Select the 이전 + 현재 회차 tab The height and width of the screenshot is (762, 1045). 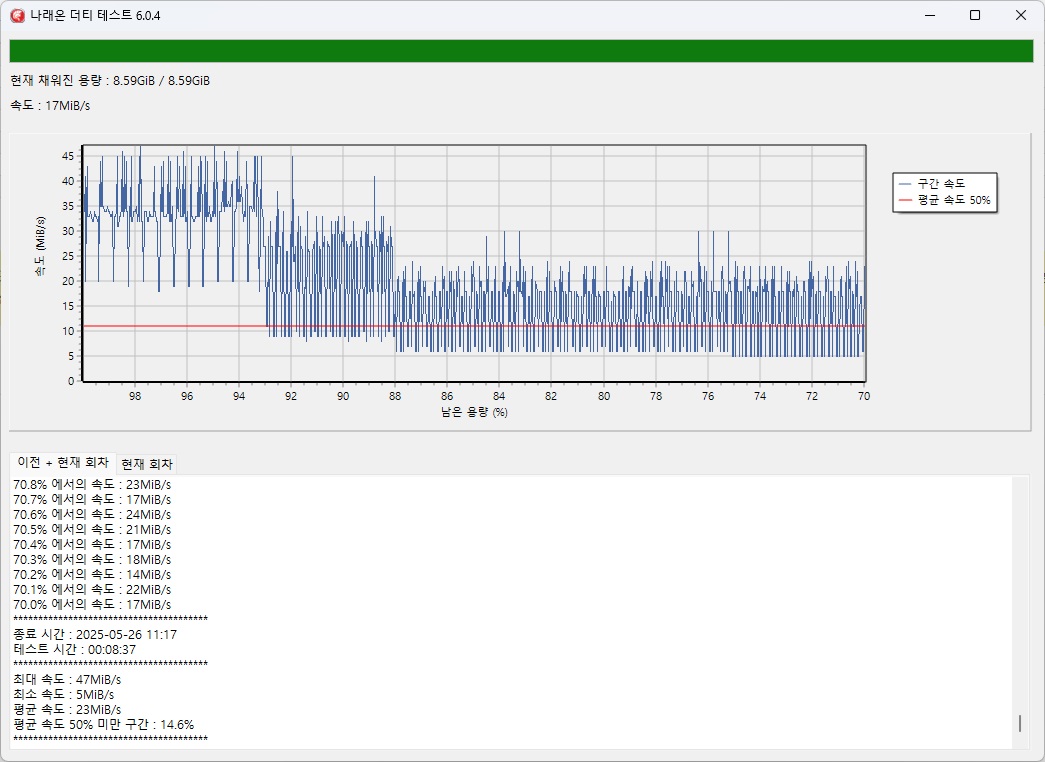coord(63,463)
